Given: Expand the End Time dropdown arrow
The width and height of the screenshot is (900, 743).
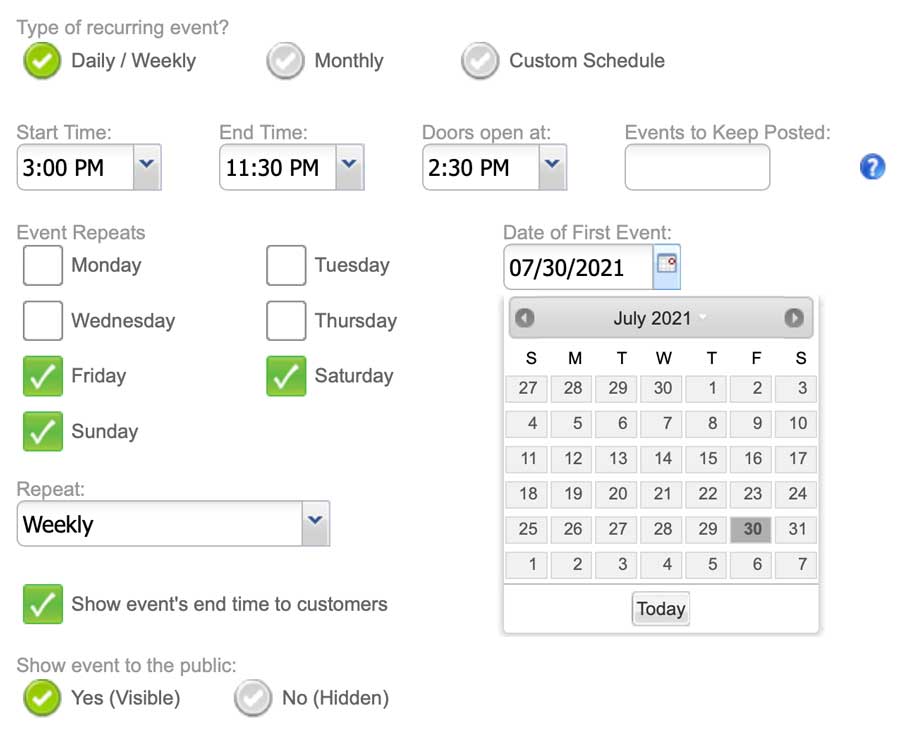Looking at the screenshot, I should click(350, 167).
